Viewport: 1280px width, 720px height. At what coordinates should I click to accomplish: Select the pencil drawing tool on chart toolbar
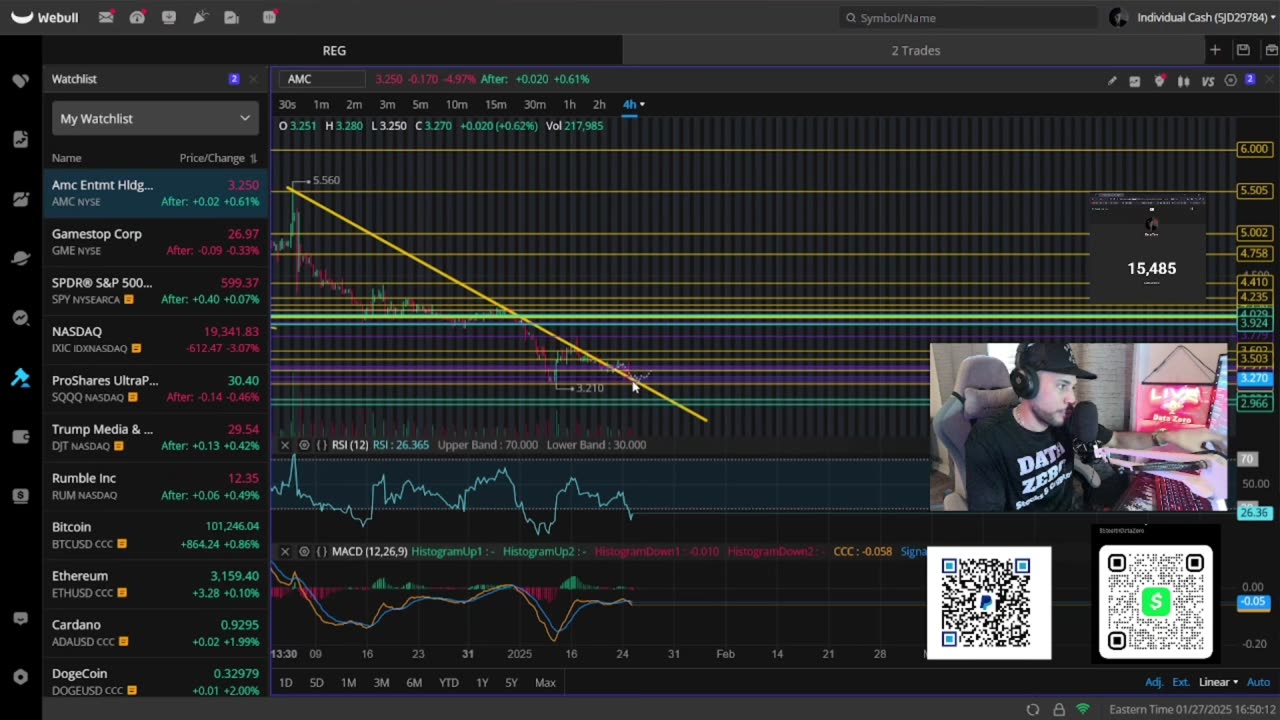[1112, 81]
